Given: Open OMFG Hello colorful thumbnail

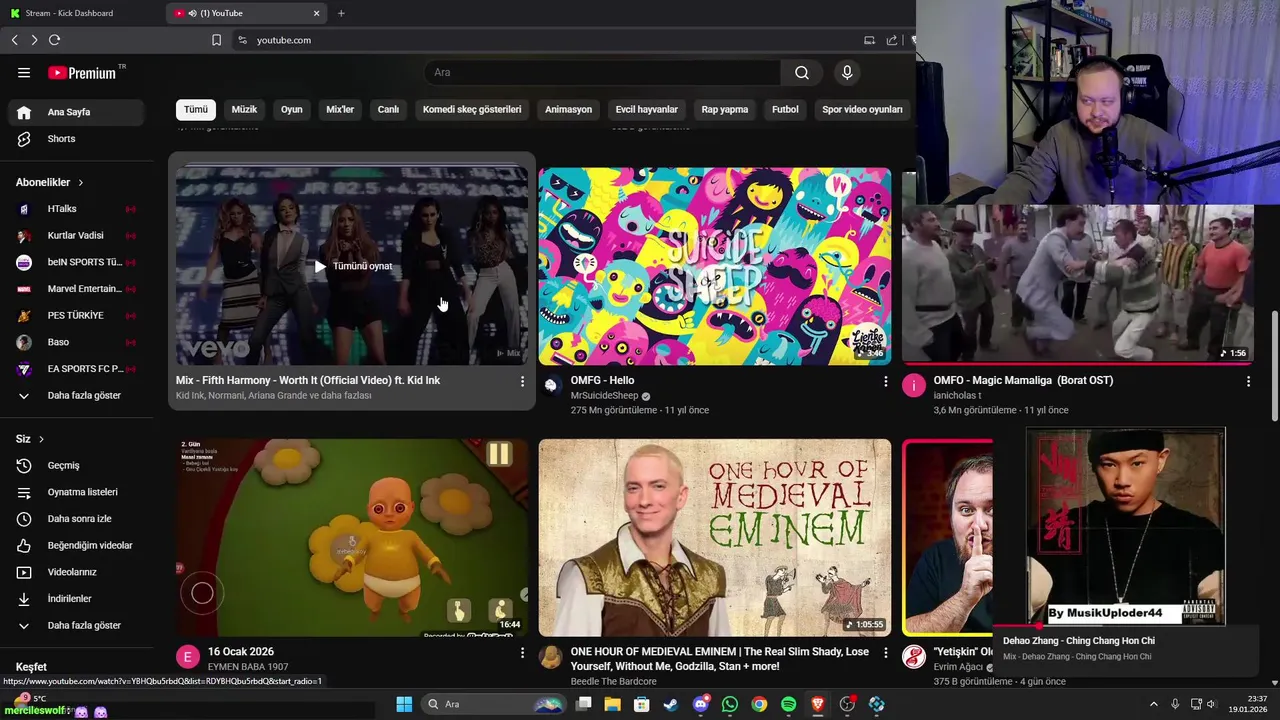Looking at the screenshot, I should pos(715,266).
